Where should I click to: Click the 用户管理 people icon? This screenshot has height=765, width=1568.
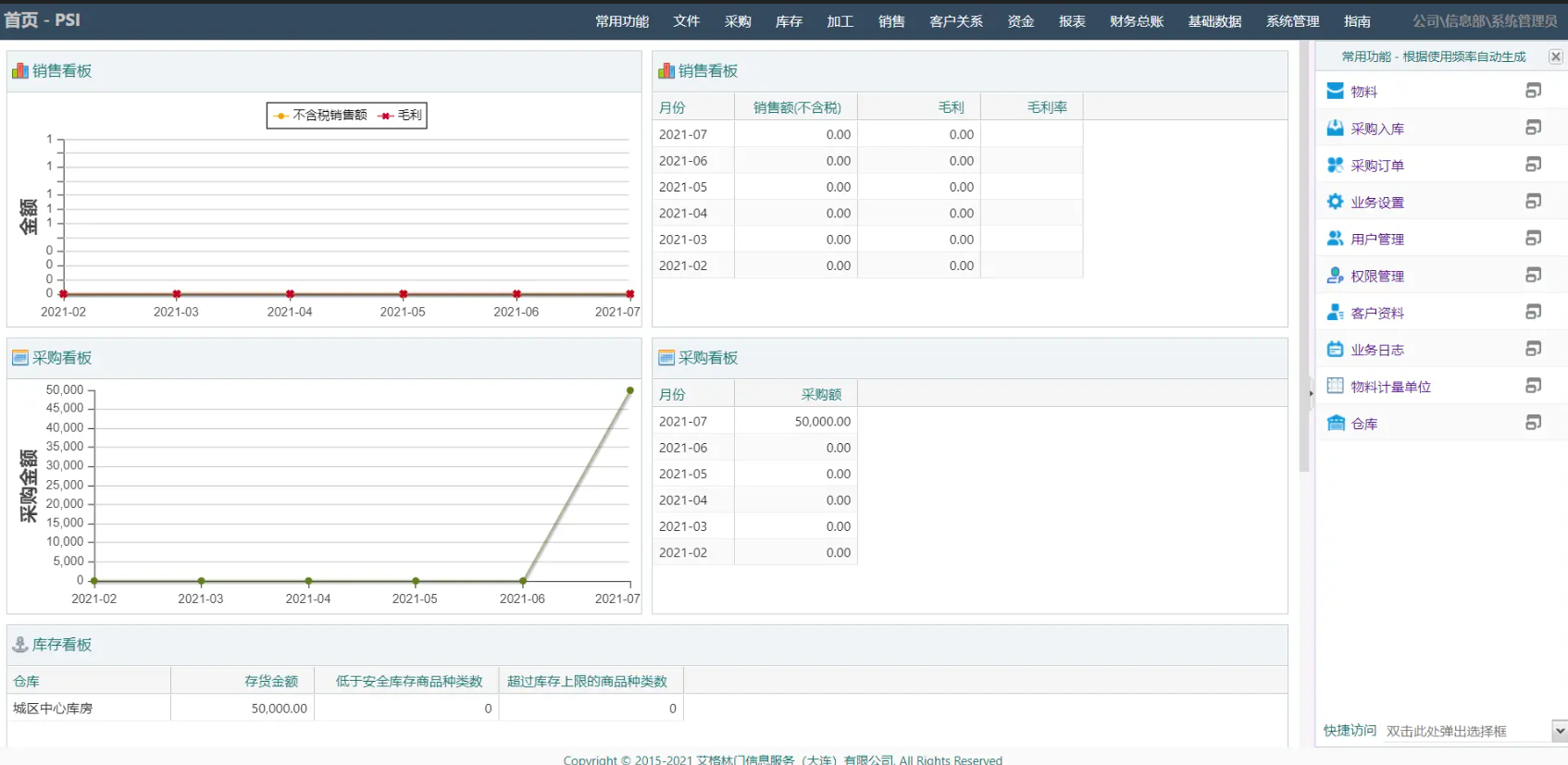click(1335, 239)
